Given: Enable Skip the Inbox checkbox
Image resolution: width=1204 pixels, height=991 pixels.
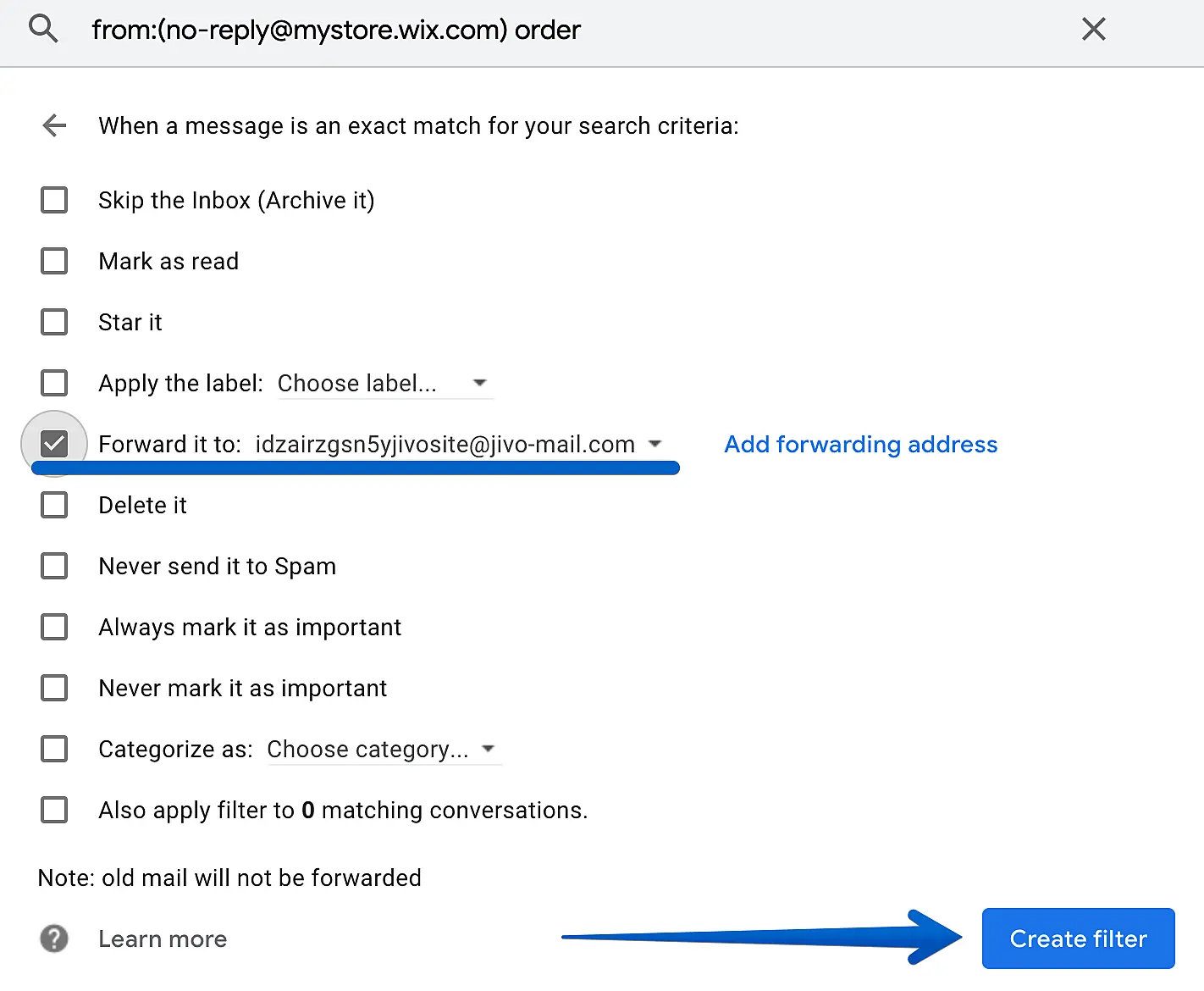Looking at the screenshot, I should click(x=54, y=201).
